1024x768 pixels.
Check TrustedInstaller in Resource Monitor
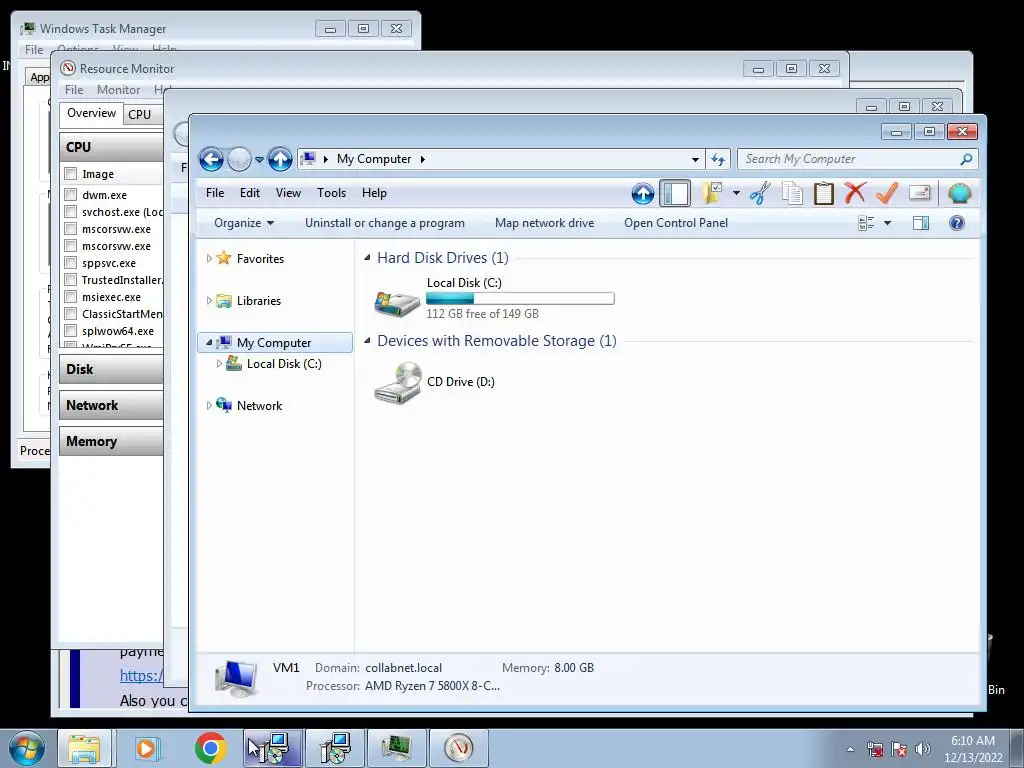(71, 280)
